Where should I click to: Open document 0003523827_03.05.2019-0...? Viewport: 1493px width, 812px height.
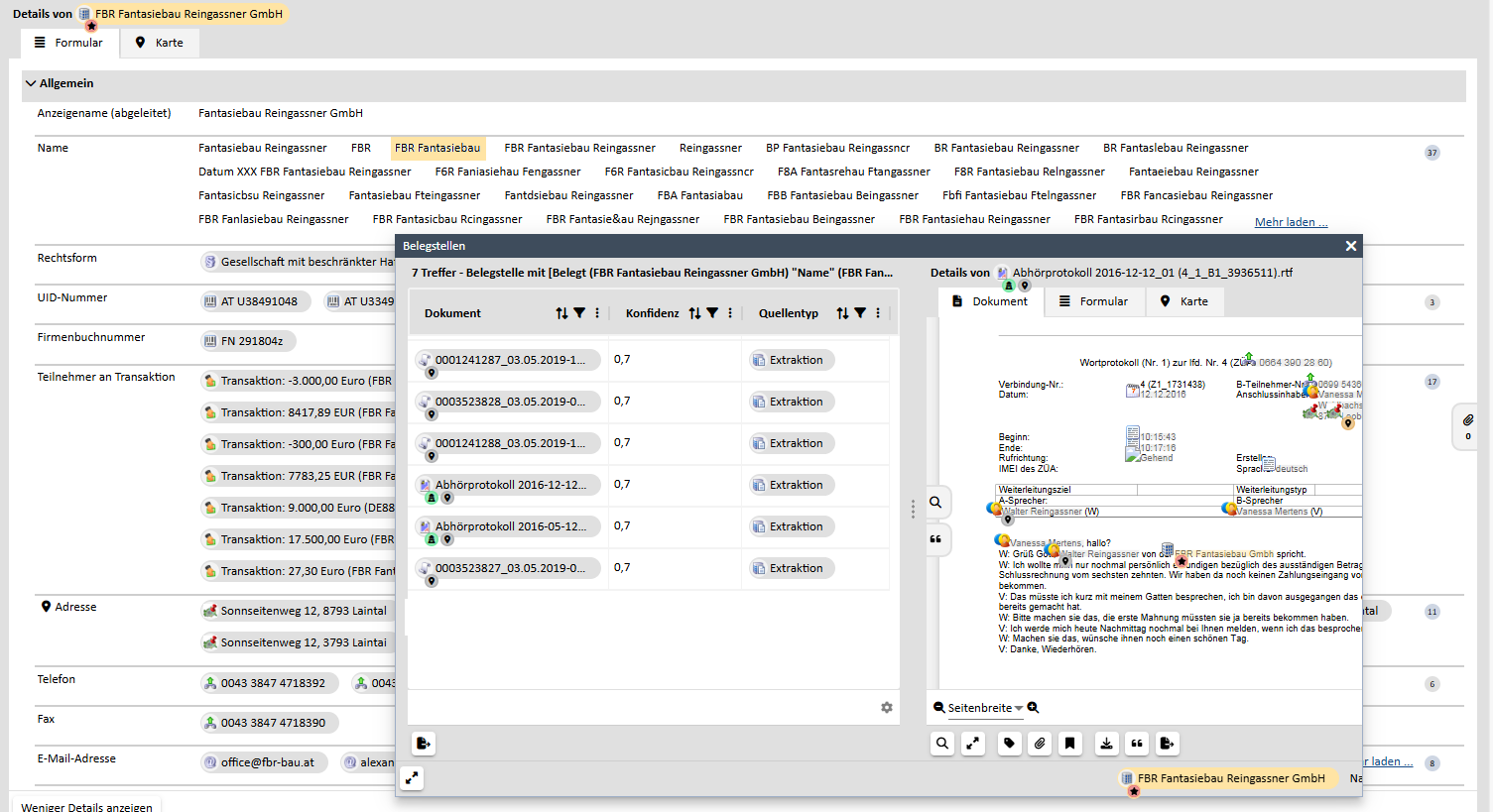(508, 568)
